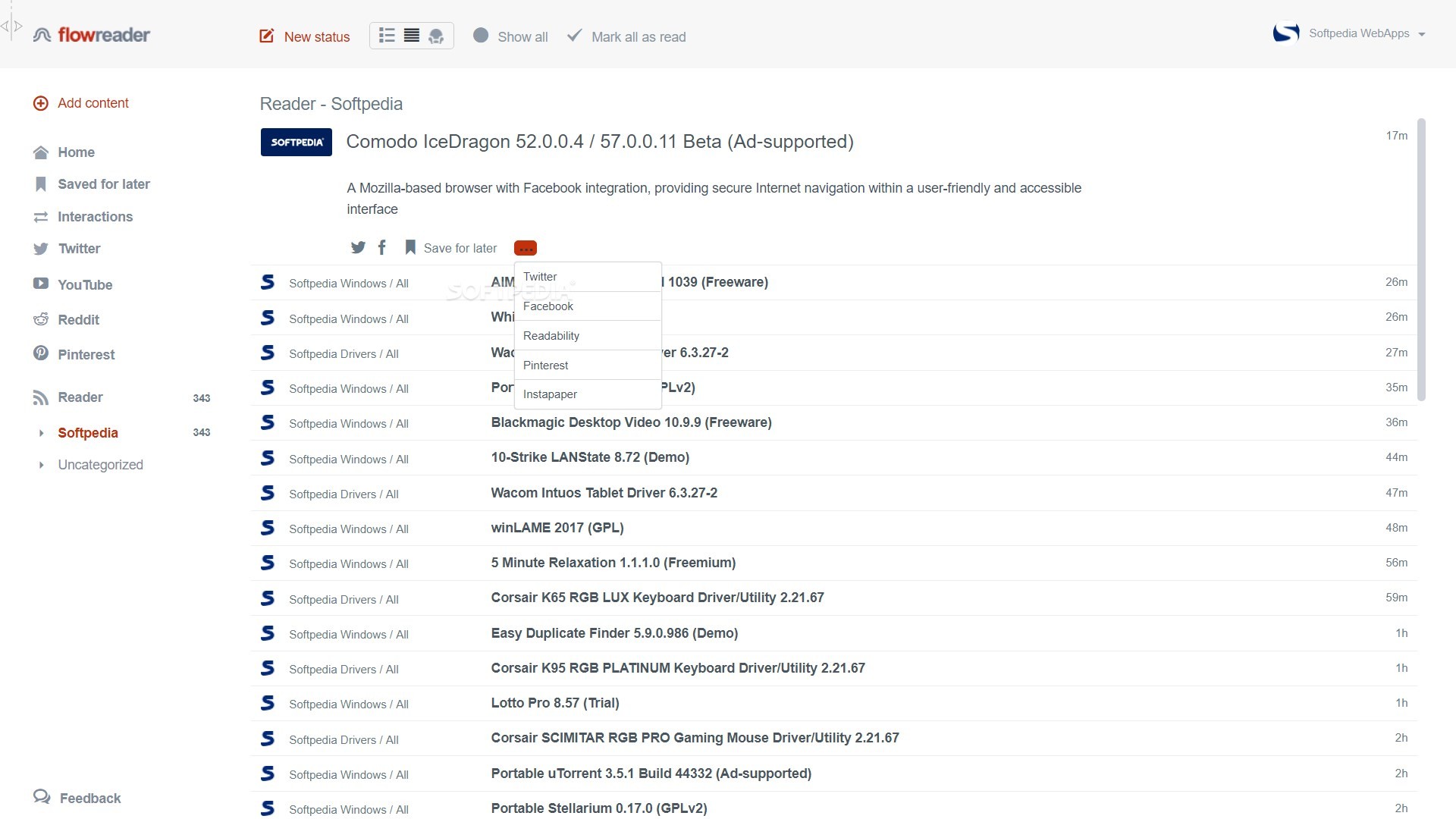Click the 17m timestamp of Comodo article
The width and height of the screenshot is (1456, 819).
1396,136
